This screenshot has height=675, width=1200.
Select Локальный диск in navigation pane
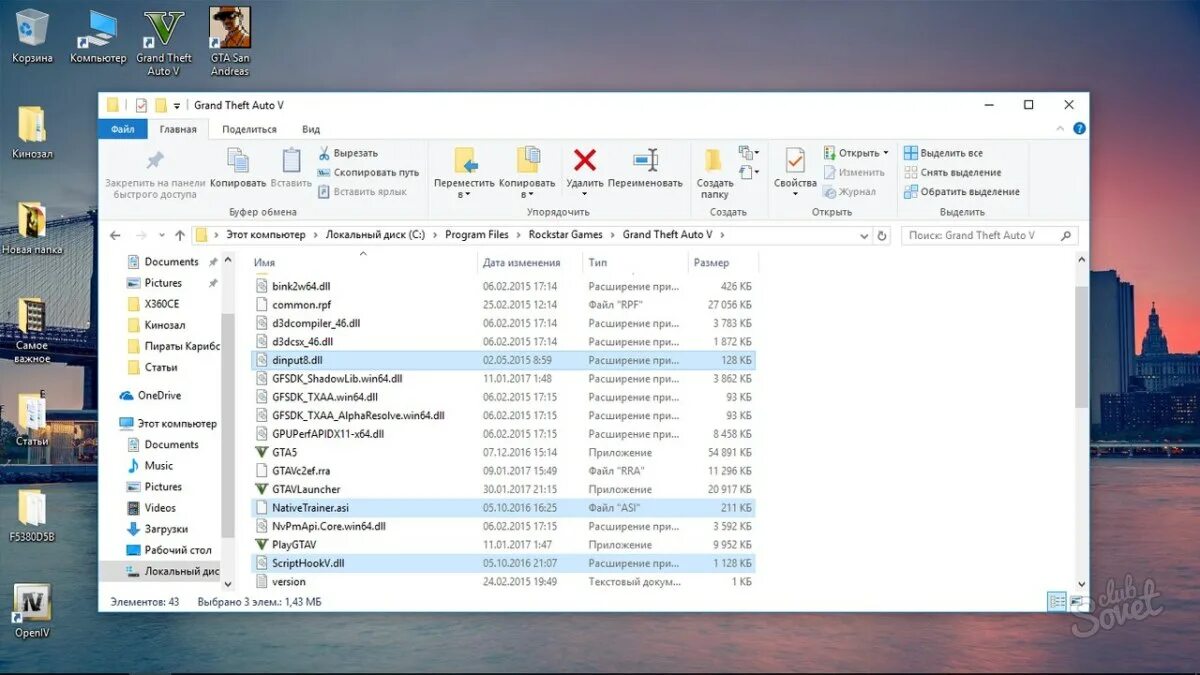pyautogui.click(x=171, y=571)
